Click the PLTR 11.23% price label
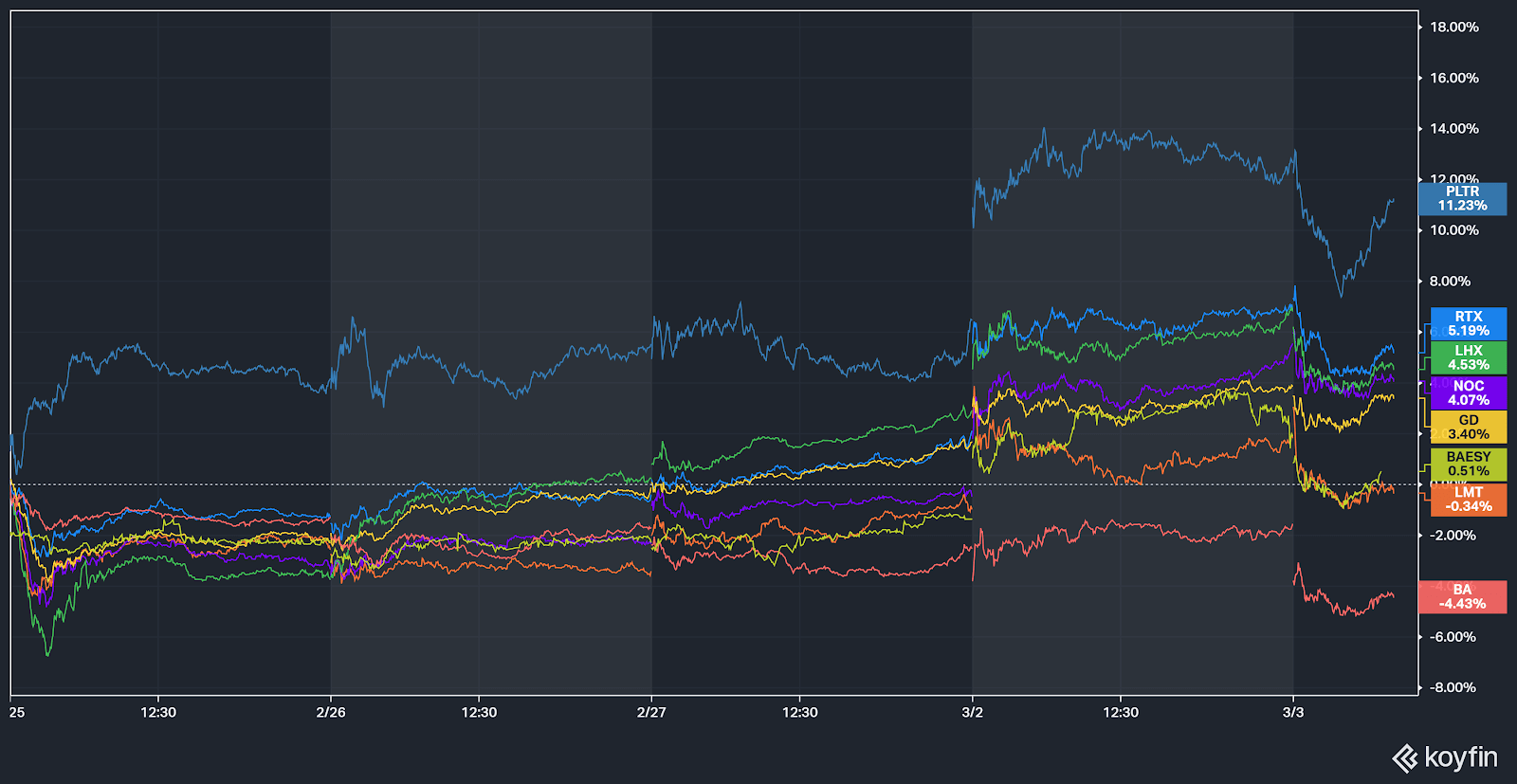 [x=1462, y=198]
